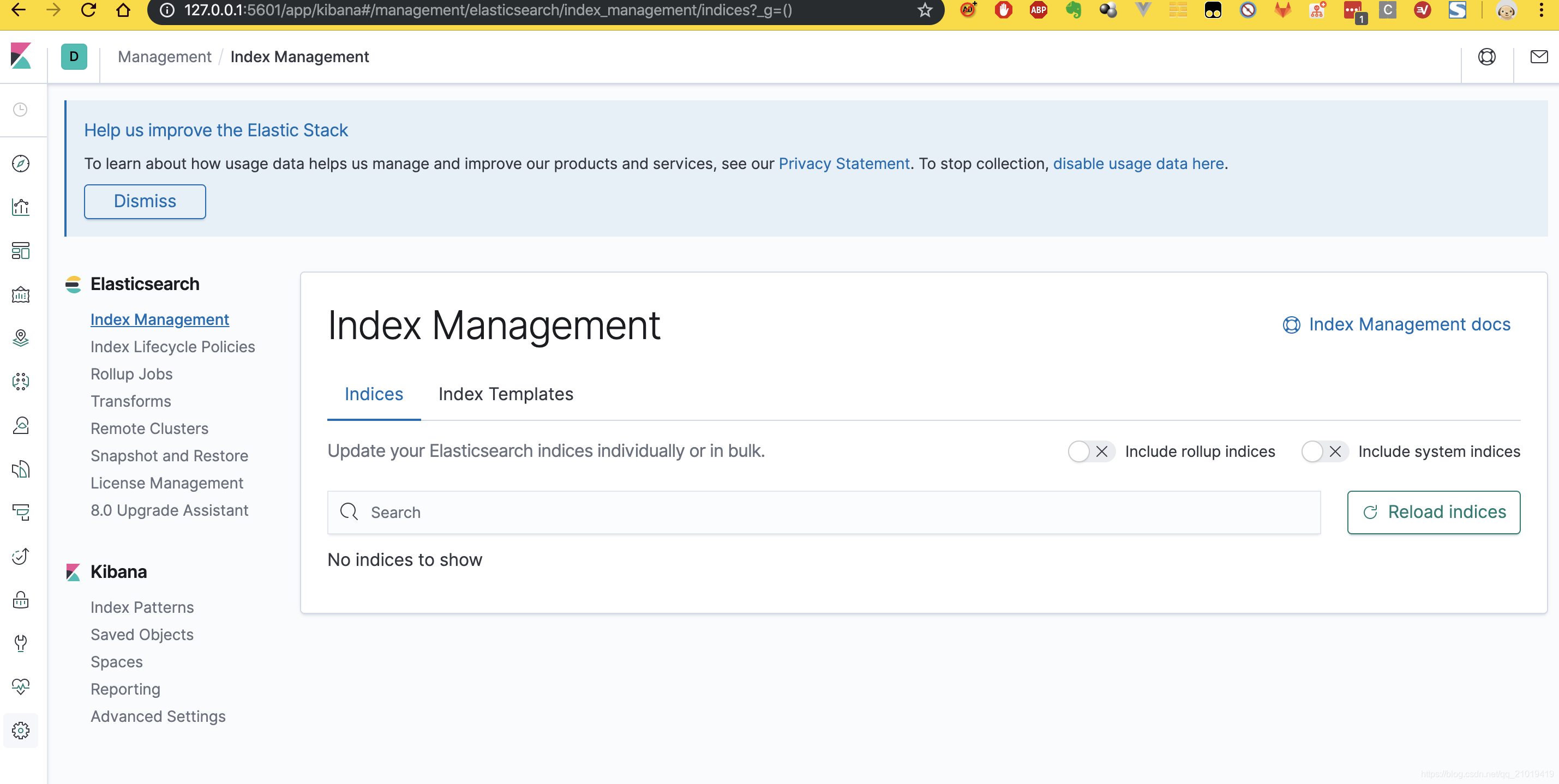Open Index Lifecycle Policies
This screenshot has width=1559, height=784.
click(172, 347)
